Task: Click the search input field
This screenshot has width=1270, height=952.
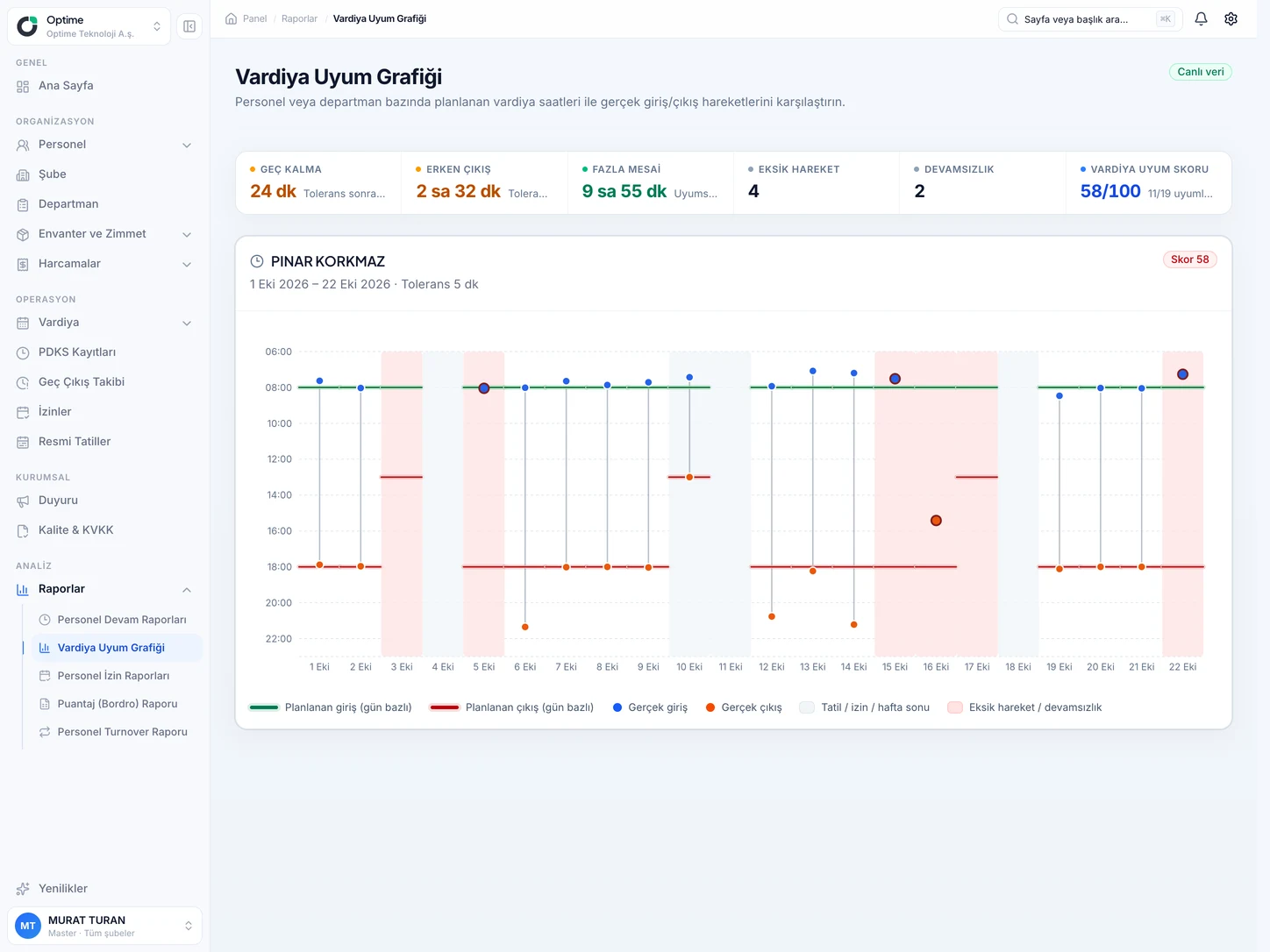Action: (x=1090, y=19)
